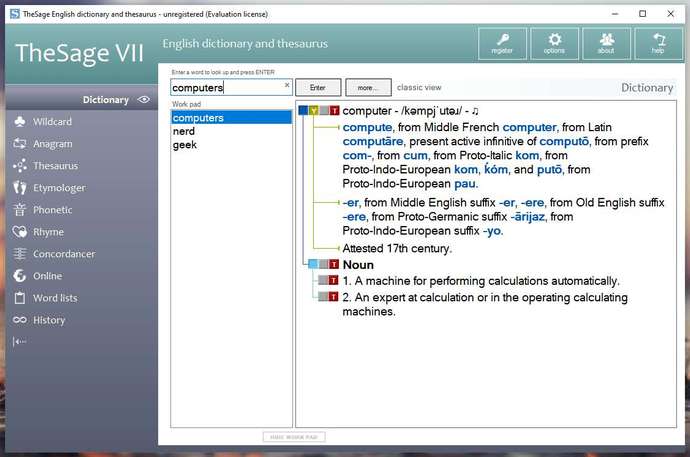Collapse the sidebar with arrow icon
This screenshot has height=457, width=690.
click(x=19, y=342)
